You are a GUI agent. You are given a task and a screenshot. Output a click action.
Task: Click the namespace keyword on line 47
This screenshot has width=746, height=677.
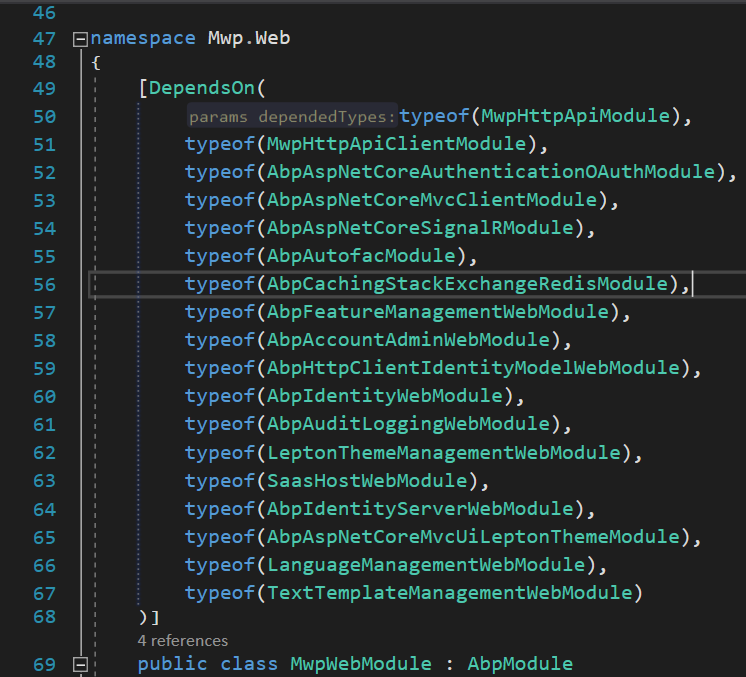coord(143,39)
